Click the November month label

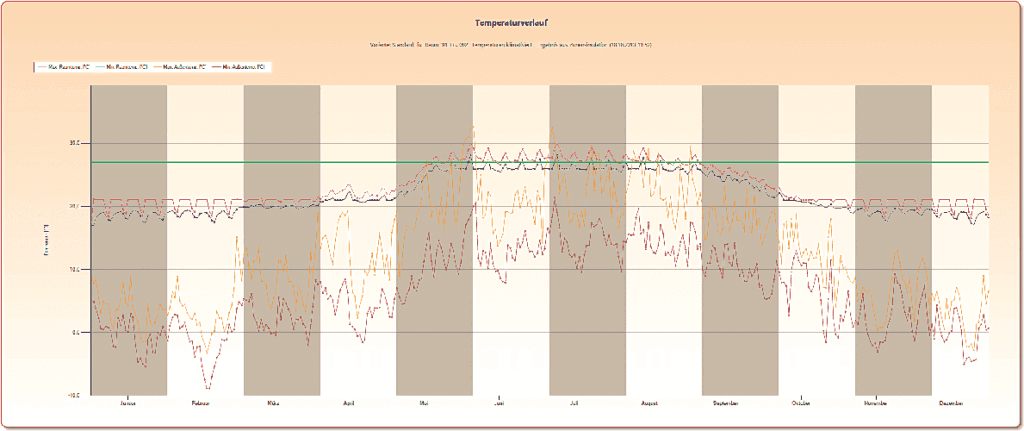(876, 403)
